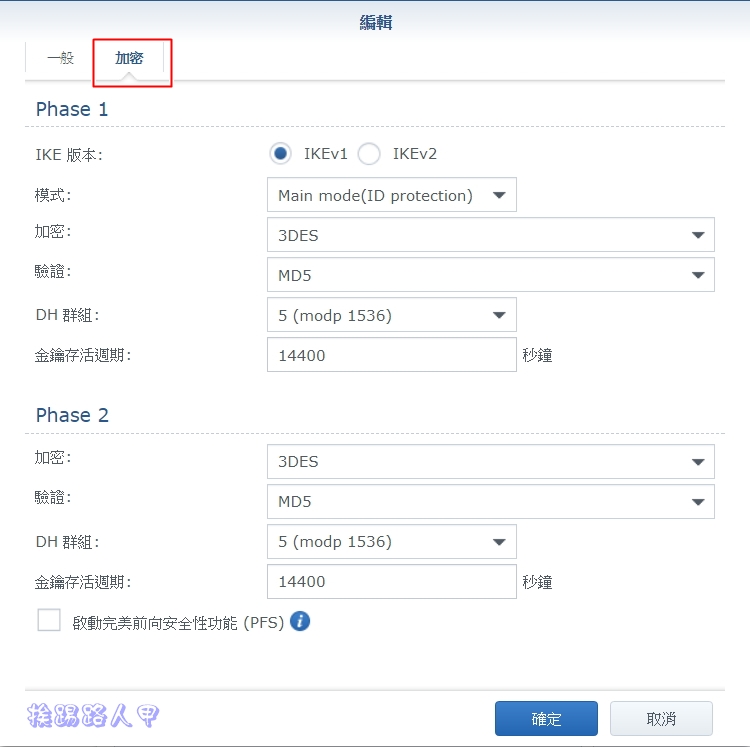The height and width of the screenshot is (747, 750).
Task: Select the IKEv2 radio button
Action: (x=369, y=154)
